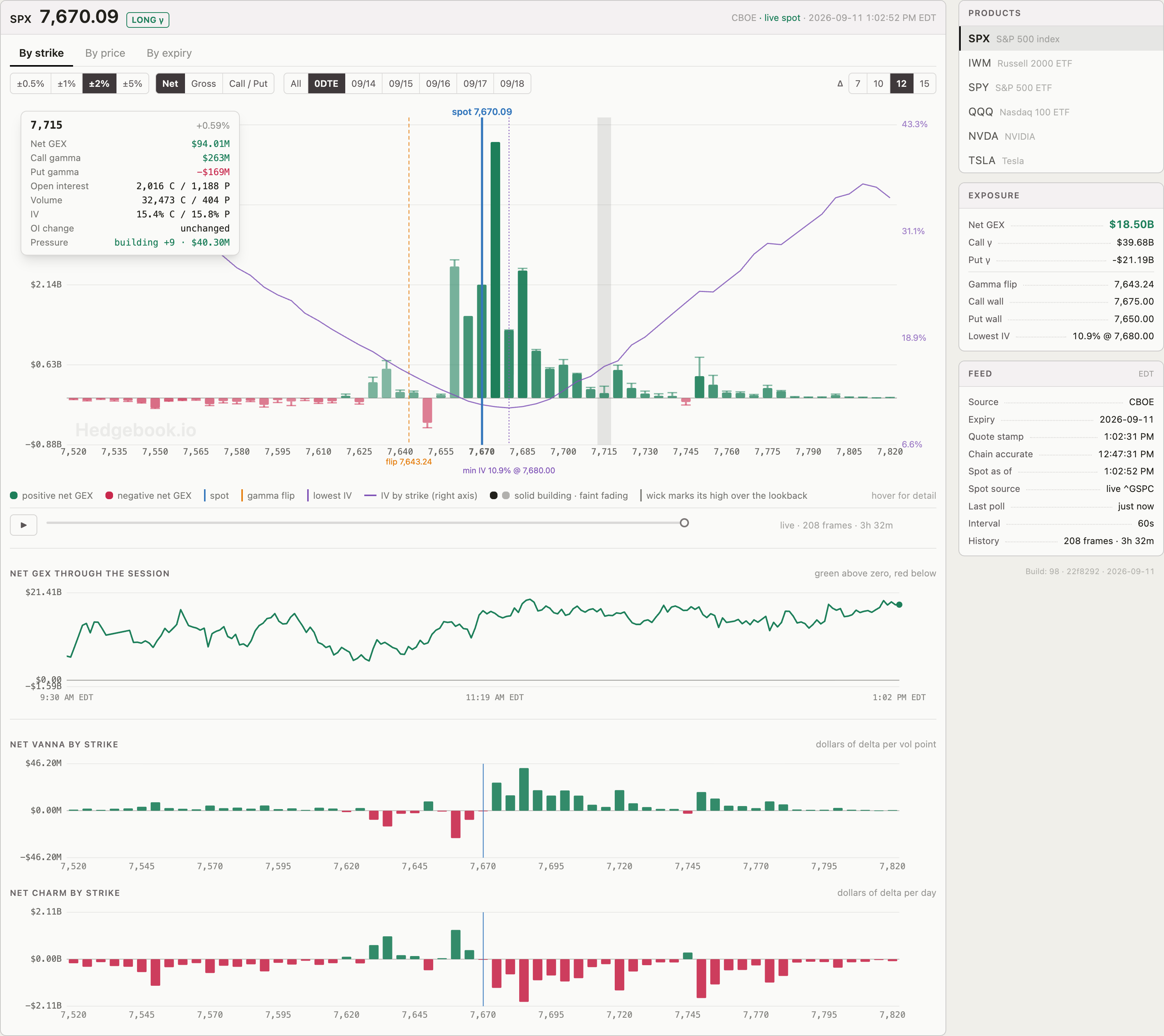Click the Lowest IV value 10.9% @ 7,680.00
Image resolution: width=1164 pixels, height=1036 pixels.
(x=1113, y=336)
